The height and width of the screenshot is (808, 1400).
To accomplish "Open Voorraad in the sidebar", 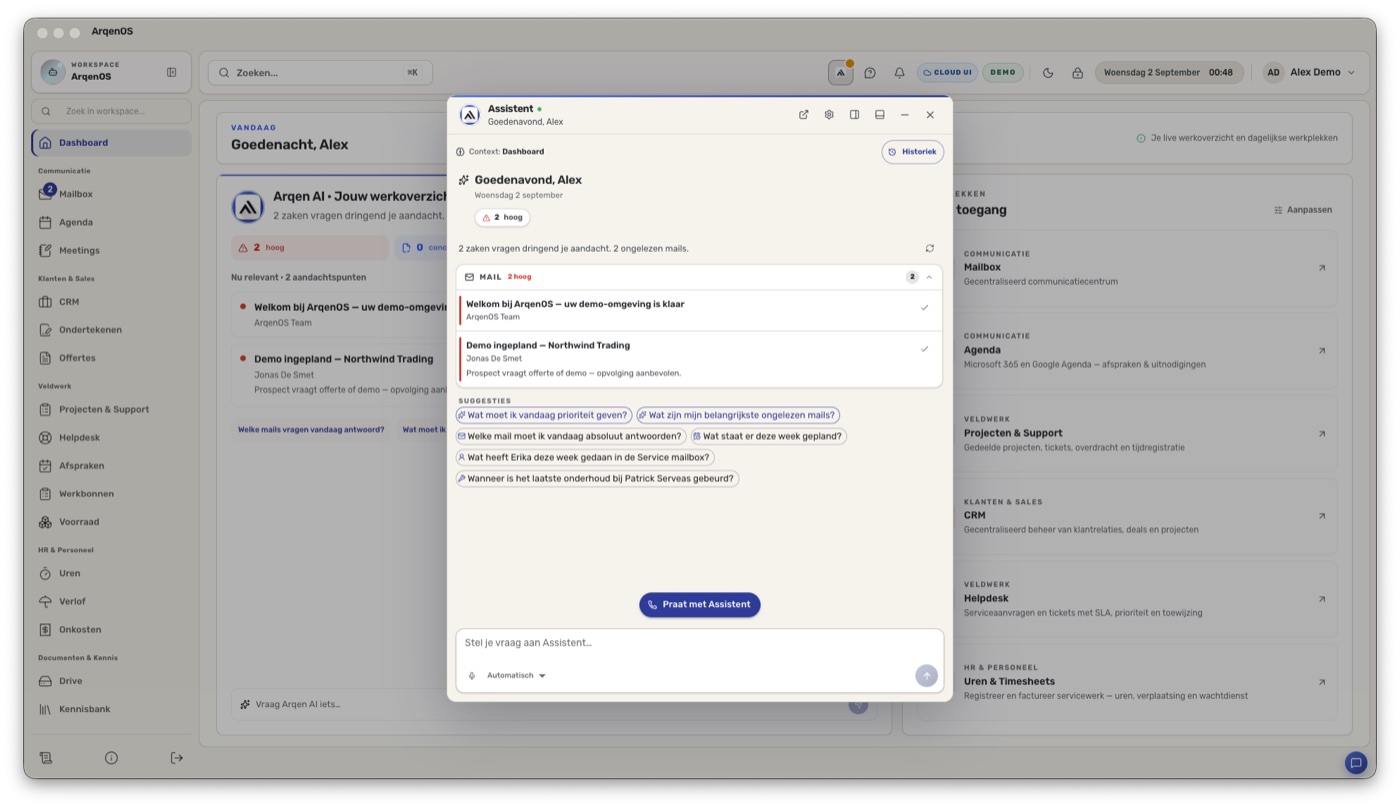I will click(x=111, y=521).
